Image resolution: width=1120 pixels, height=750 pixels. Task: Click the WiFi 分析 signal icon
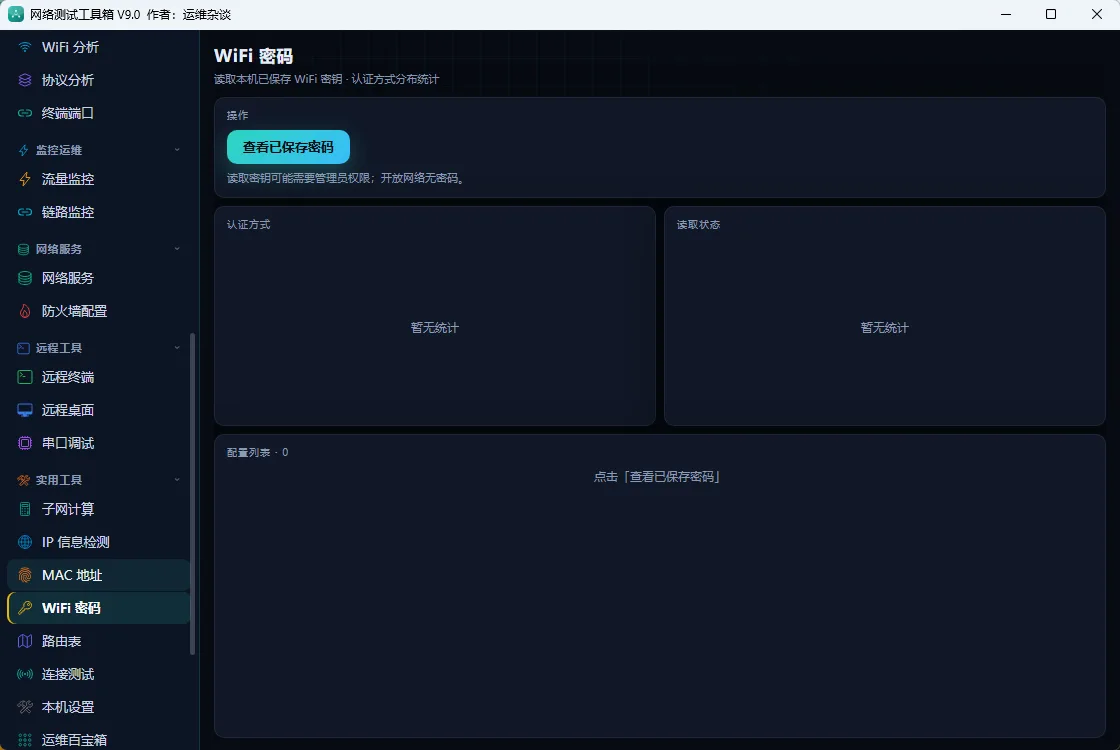point(25,47)
